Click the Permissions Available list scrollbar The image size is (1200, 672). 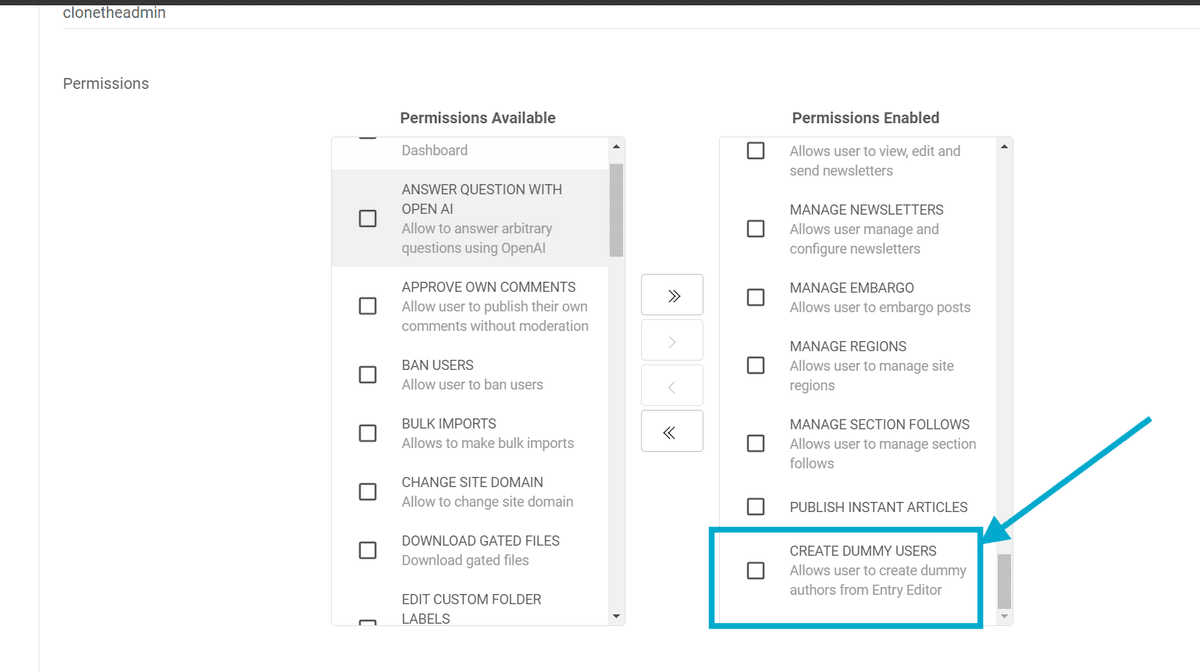pyautogui.click(x=617, y=210)
